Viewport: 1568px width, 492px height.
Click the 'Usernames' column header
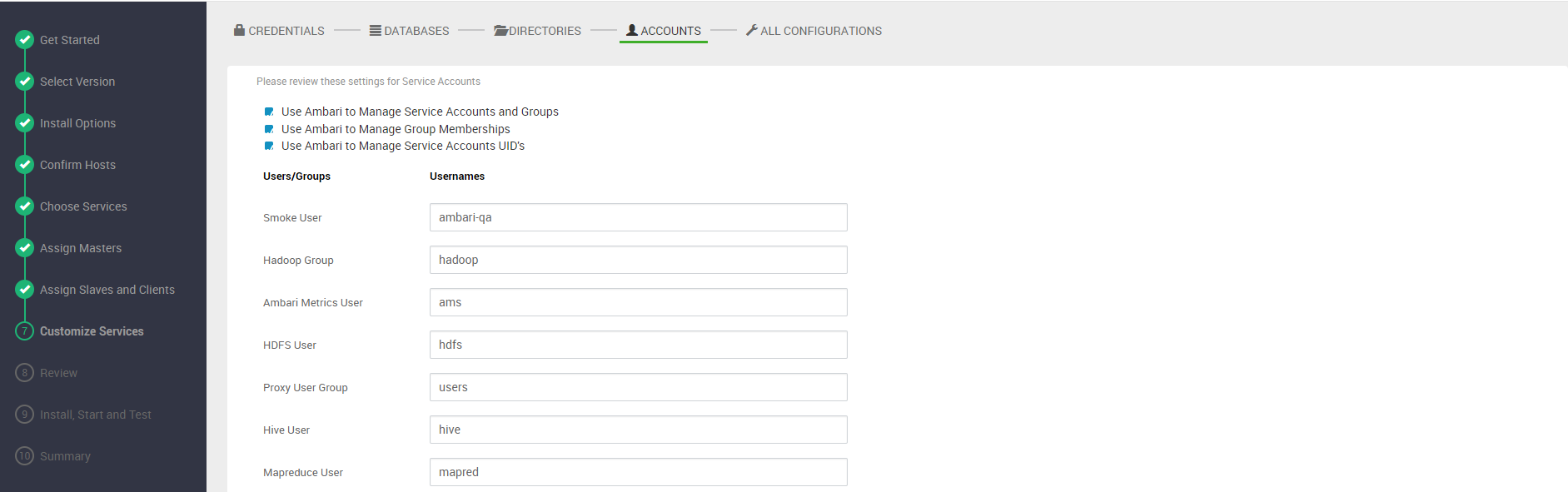click(x=457, y=176)
